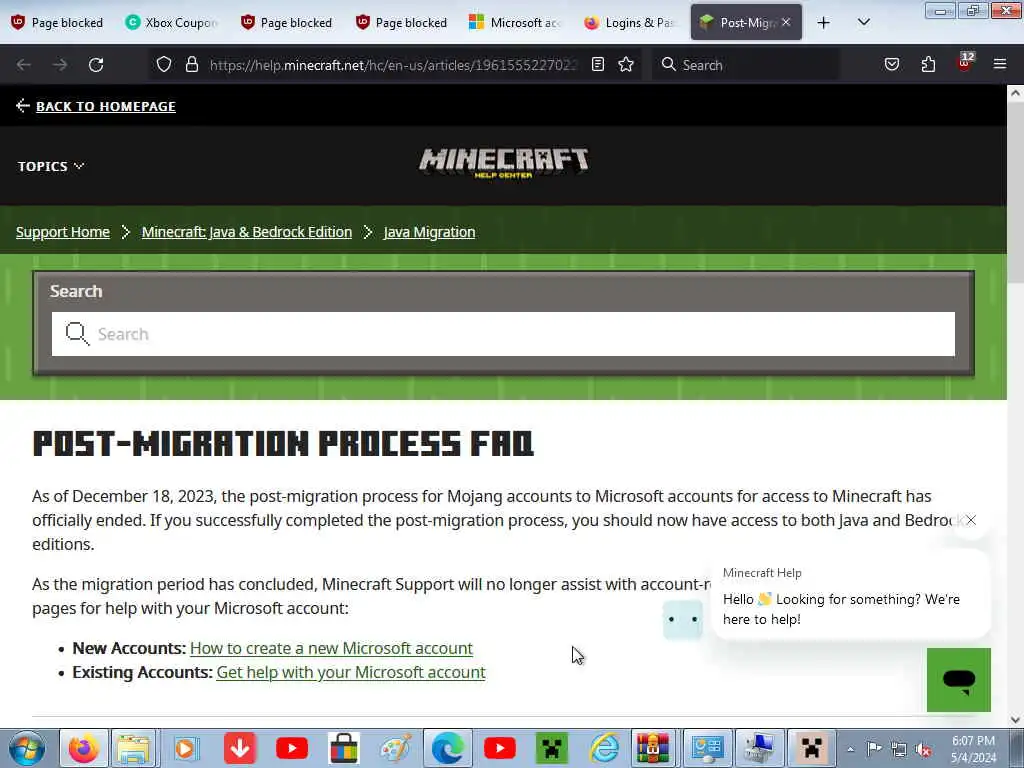Image resolution: width=1024 pixels, height=768 pixels.
Task: Open Windows Explorer from the taskbar
Action: (134, 748)
